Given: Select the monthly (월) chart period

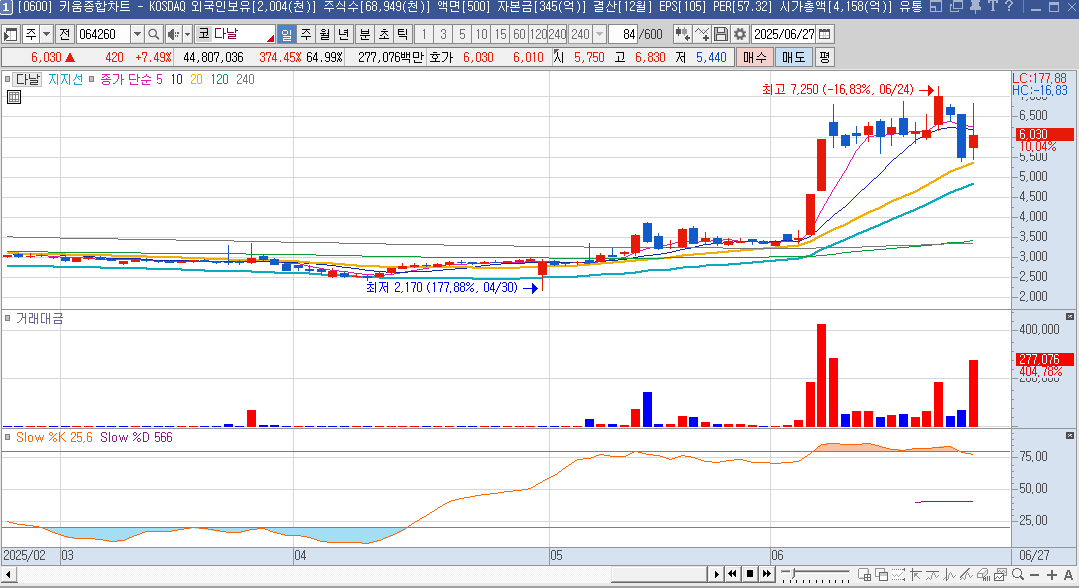Looking at the screenshot, I should click(325, 34).
